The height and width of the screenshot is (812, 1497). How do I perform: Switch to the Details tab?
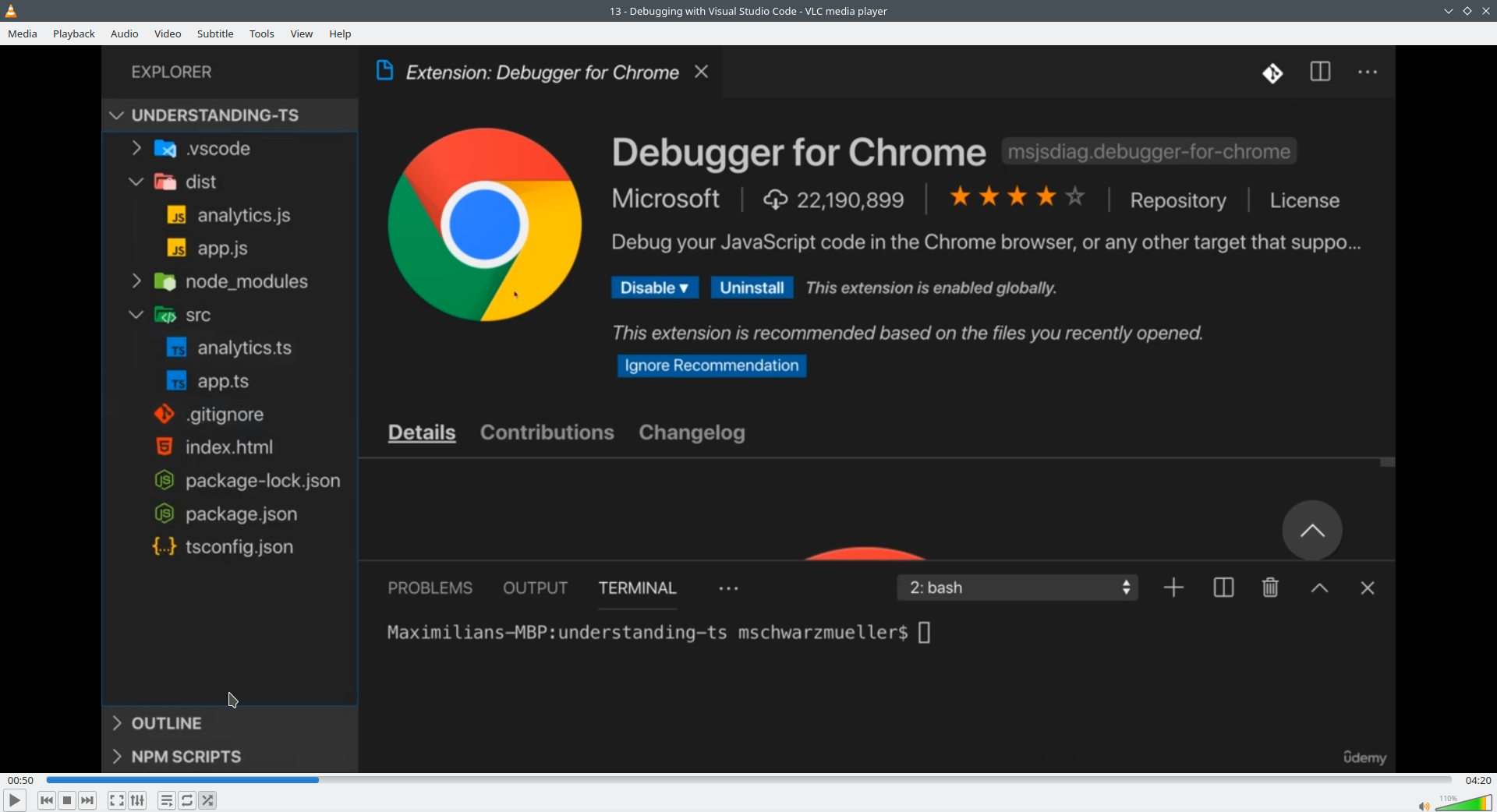coord(422,432)
